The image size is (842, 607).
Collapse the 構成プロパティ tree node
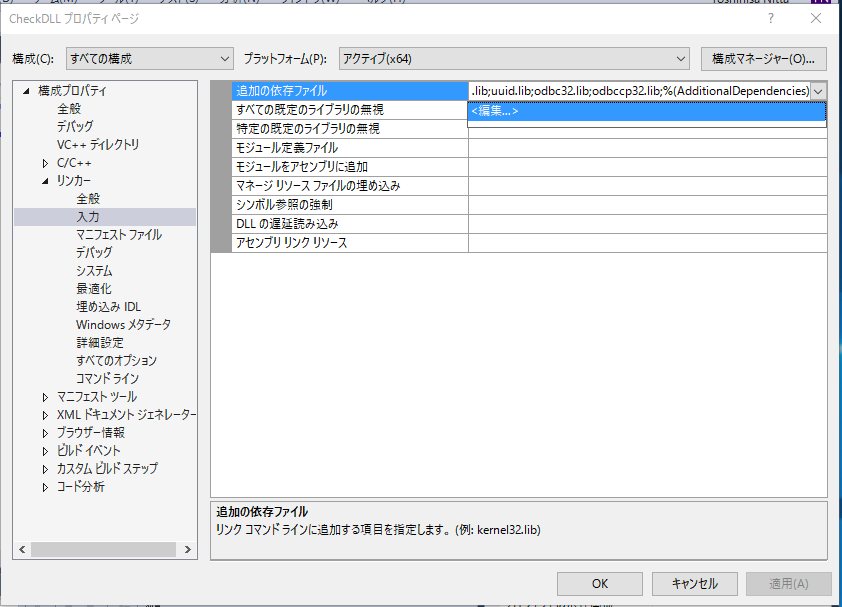[x=28, y=91]
